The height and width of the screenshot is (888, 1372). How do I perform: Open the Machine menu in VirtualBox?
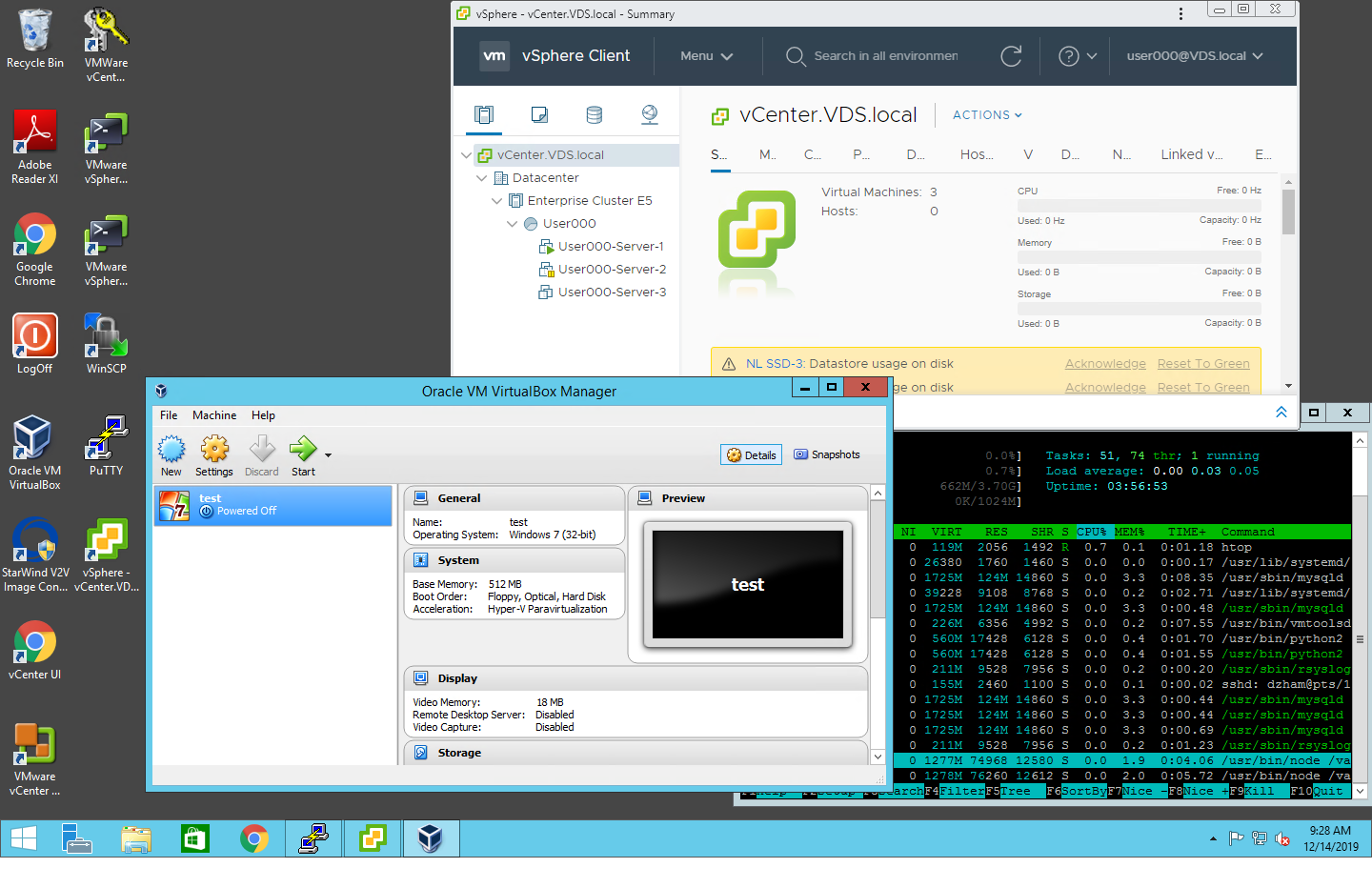(214, 415)
